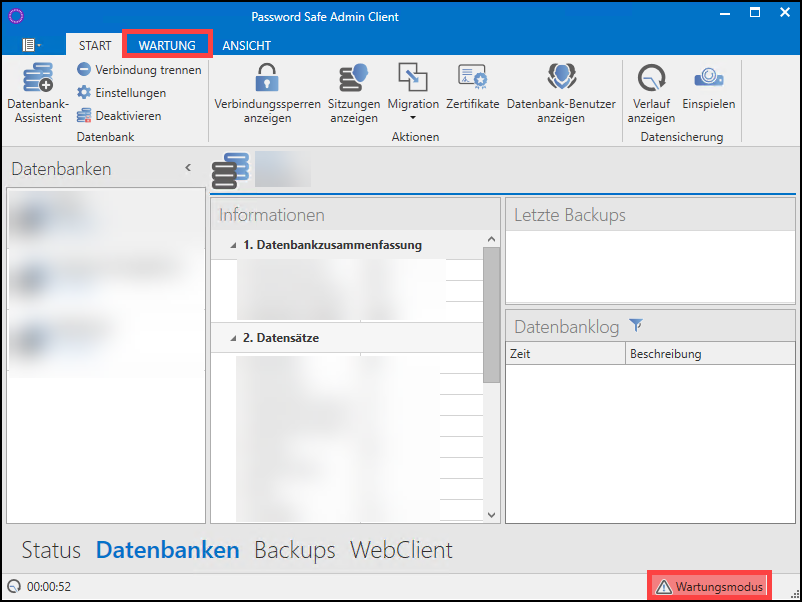The image size is (802, 602).
Task: Collapse 1. Datenbankzusammenfassung section
Action: [233, 246]
